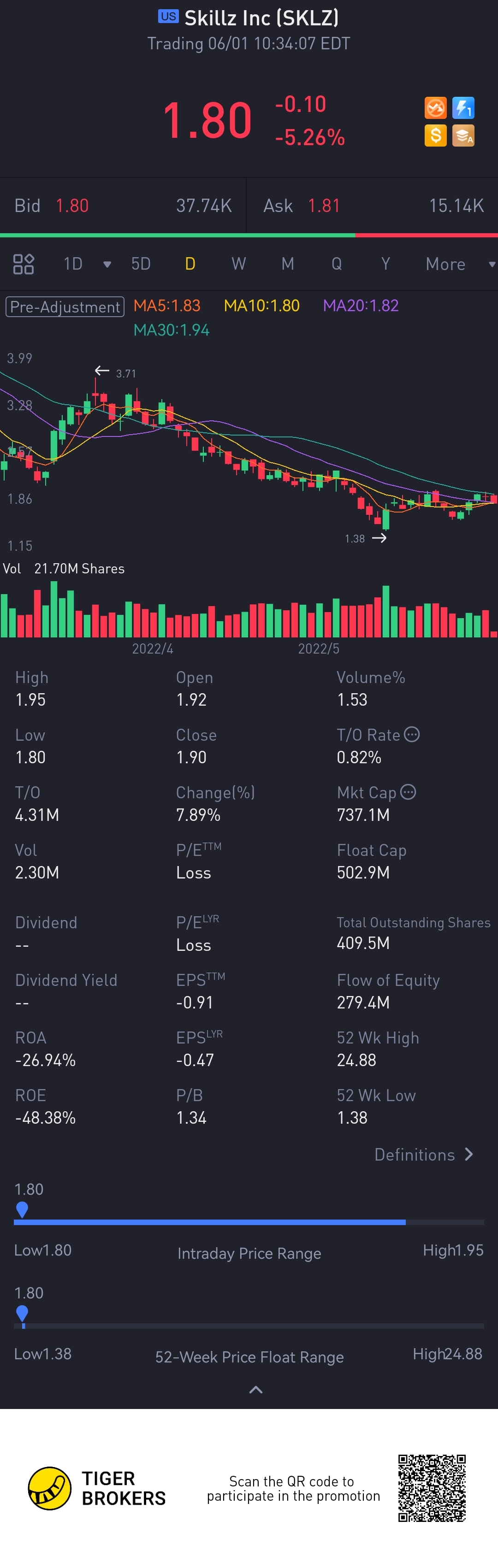Tap the brown stacked layers badge icon
The width and height of the screenshot is (498, 1568).
point(463,136)
